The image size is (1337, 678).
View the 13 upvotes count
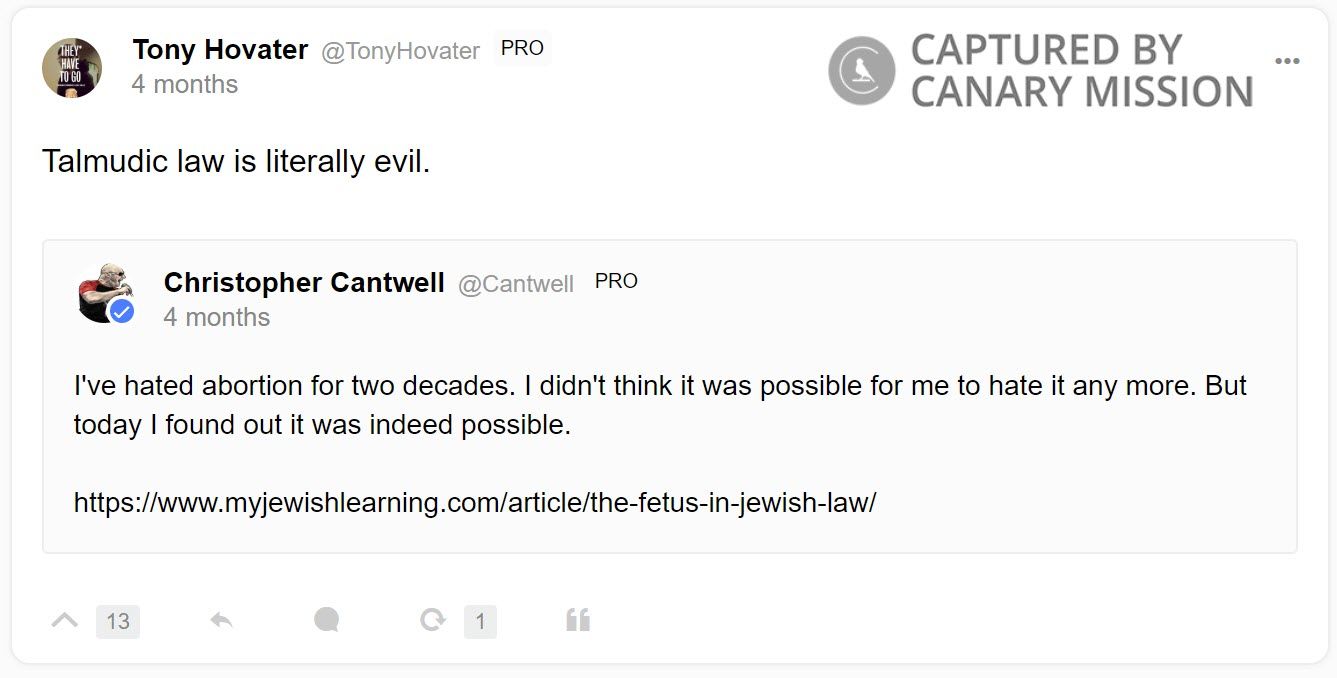pos(118,622)
